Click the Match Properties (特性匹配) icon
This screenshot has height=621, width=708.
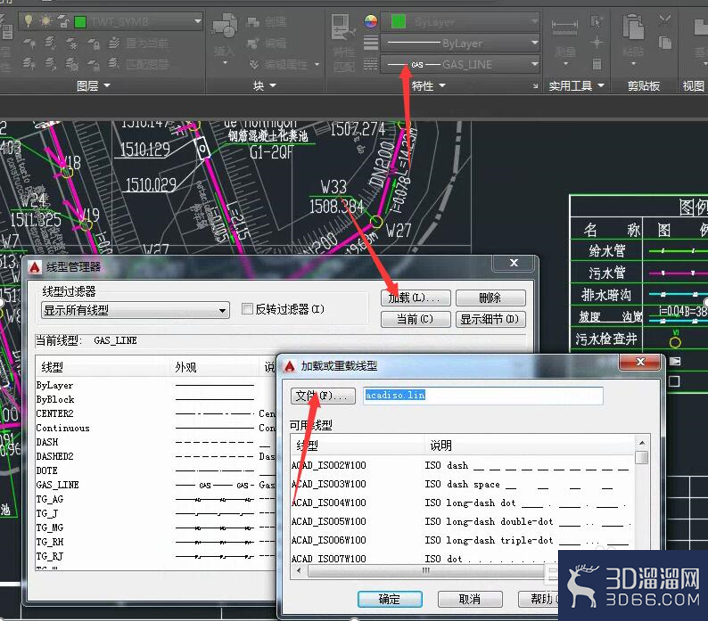(343, 27)
